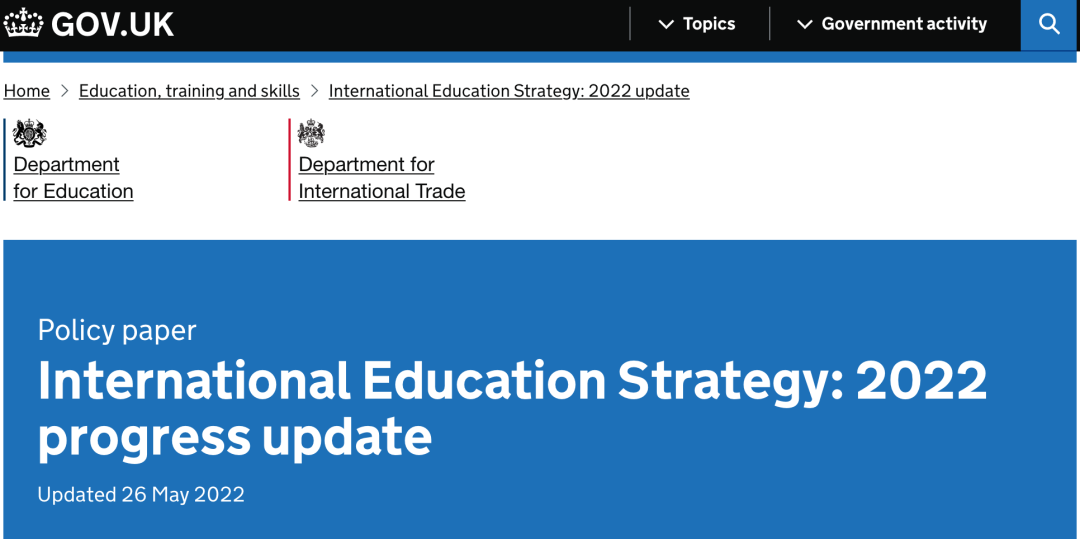Visit the Department for International Trade link
This screenshot has height=539, width=1080.
(x=381, y=178)
